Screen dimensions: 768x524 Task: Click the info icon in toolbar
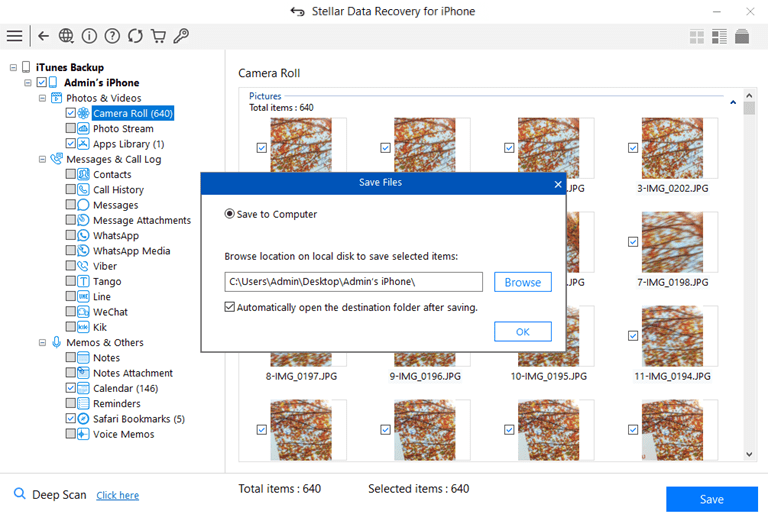pyautogui.click(x=89, y=36)
